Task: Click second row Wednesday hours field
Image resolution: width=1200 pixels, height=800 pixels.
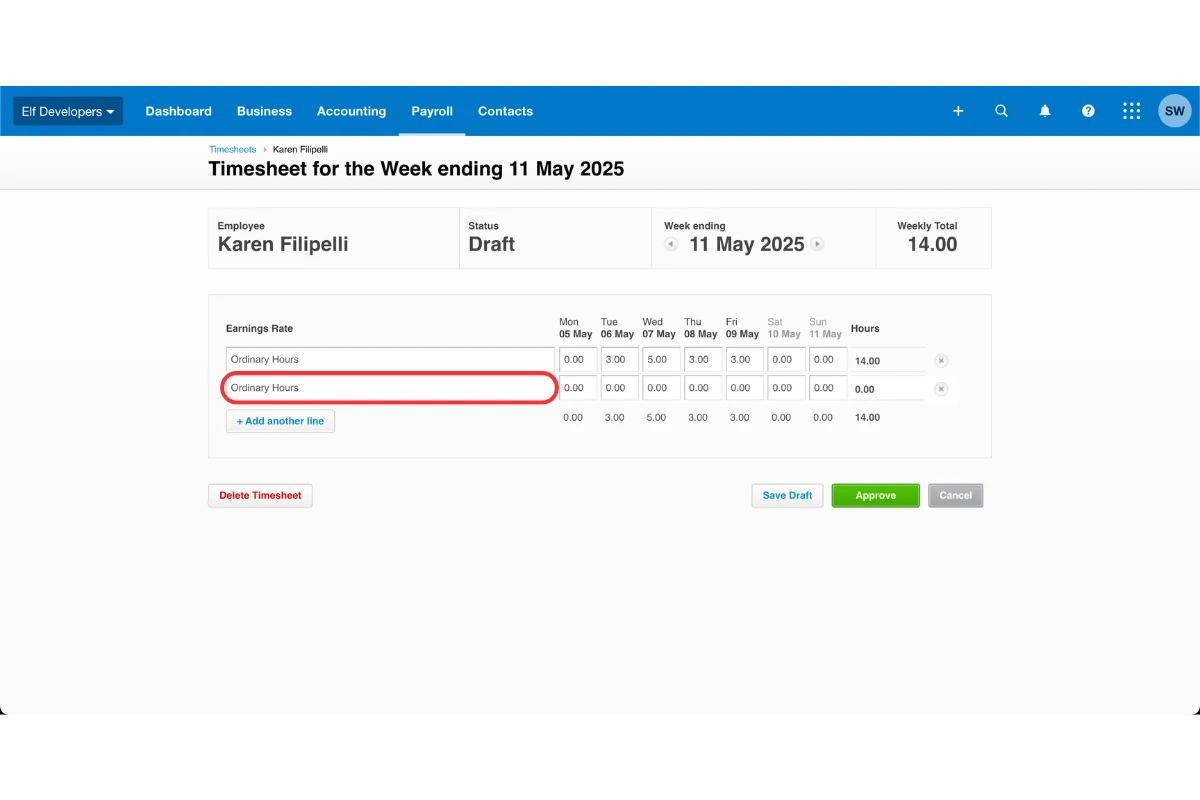Action: [661, 387]
